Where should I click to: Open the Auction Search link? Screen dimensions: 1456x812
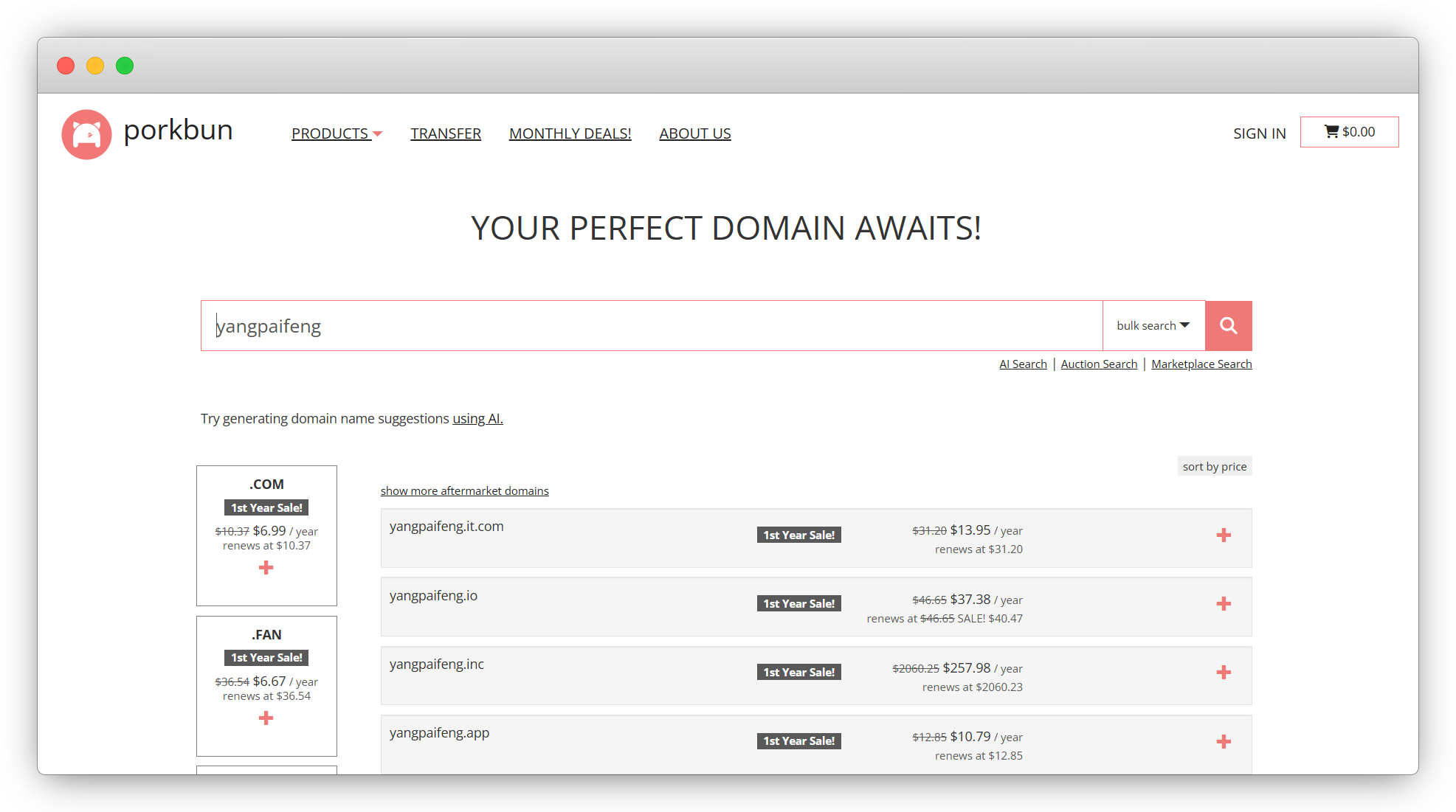[1099, 364]
